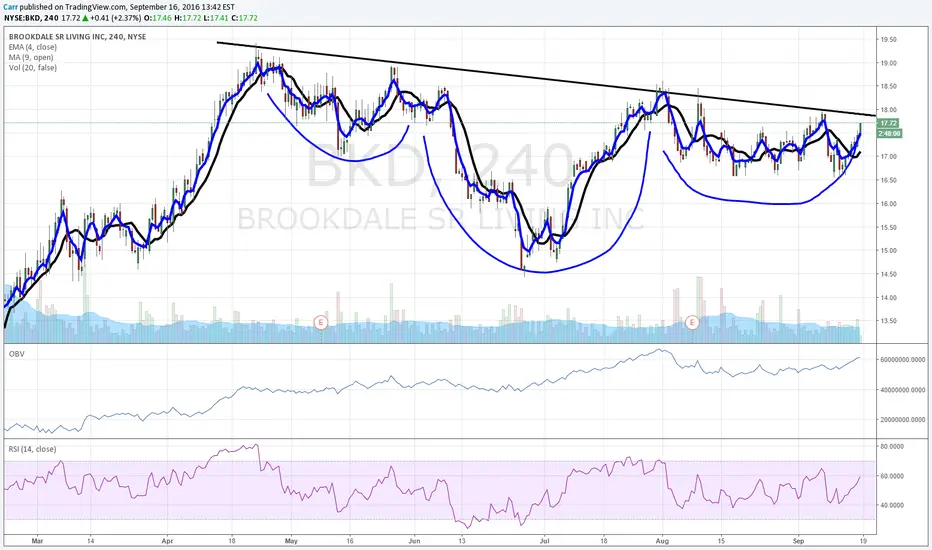Select the "BROOKDALE SR LIVING INC, 240, NYSE" legend
932x550 pixels.
point(77,37)
